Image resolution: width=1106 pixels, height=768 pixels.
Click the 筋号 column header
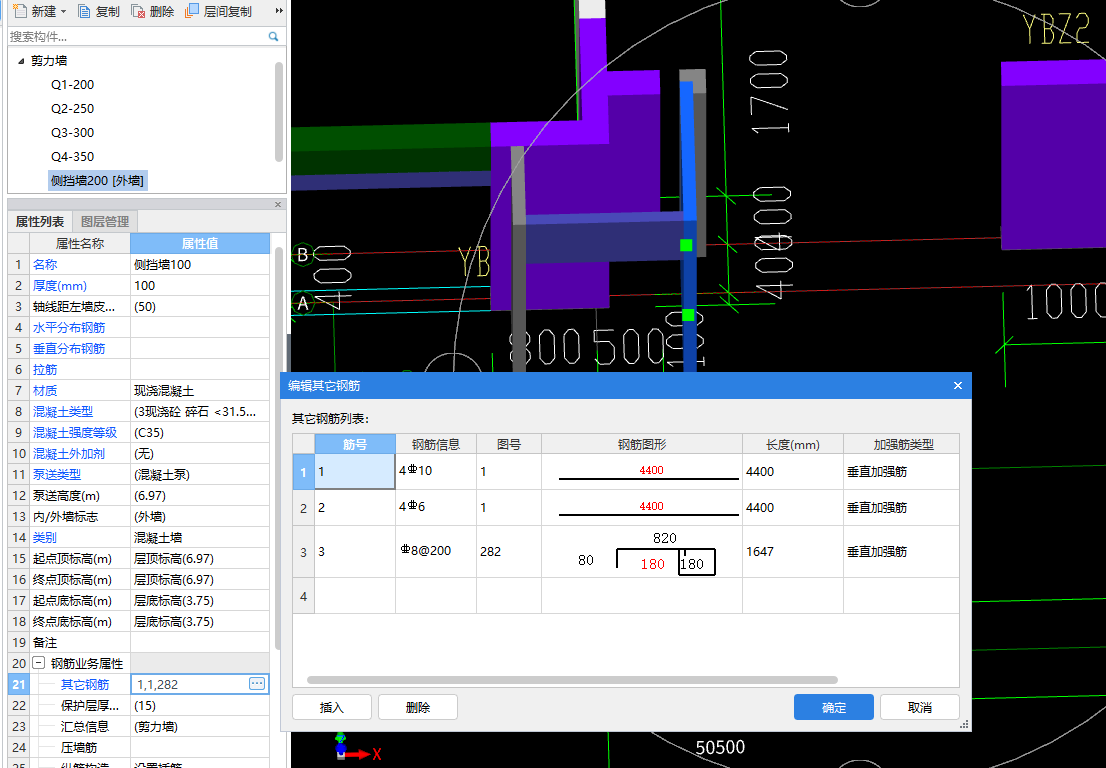355,444
